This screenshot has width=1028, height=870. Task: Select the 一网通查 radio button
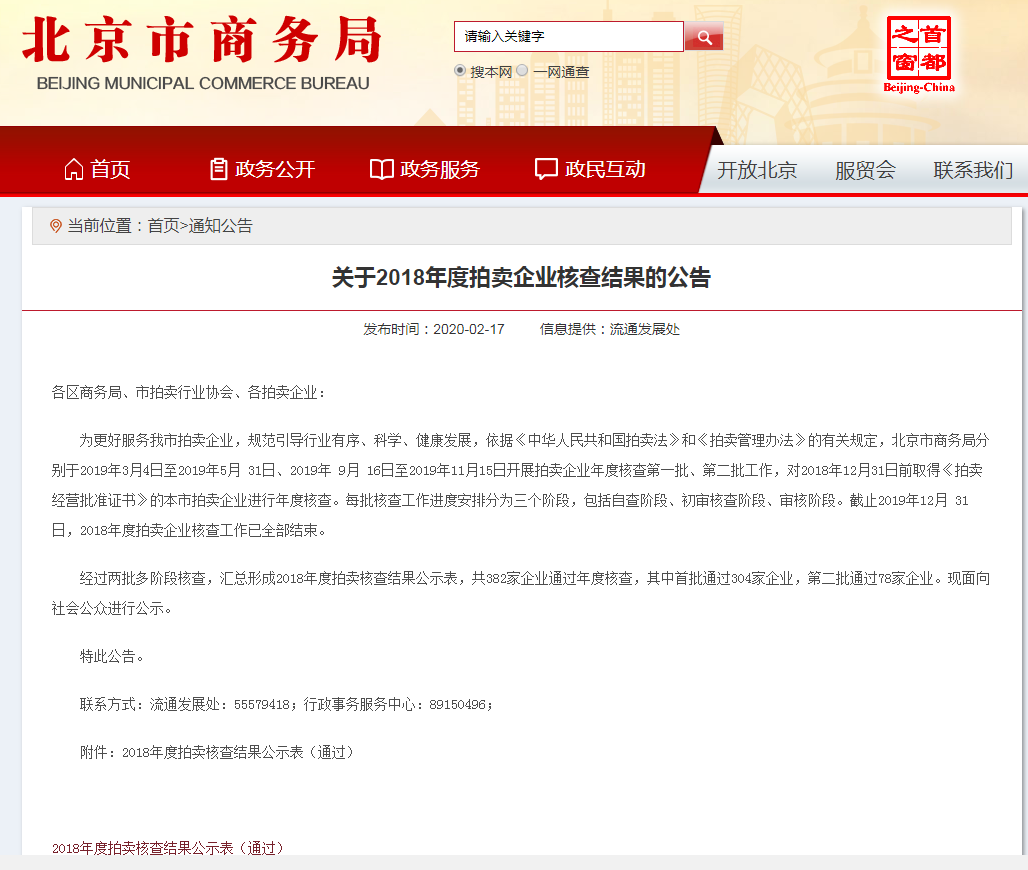click(522, 70)
